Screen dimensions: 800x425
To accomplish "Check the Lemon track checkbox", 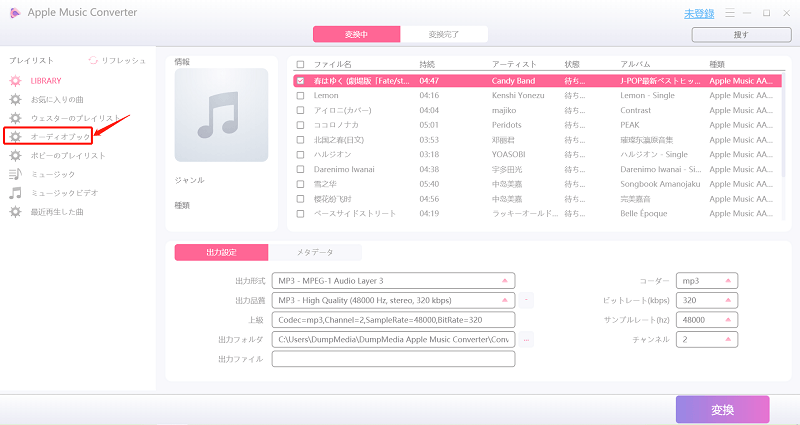I will click(301, 95).
